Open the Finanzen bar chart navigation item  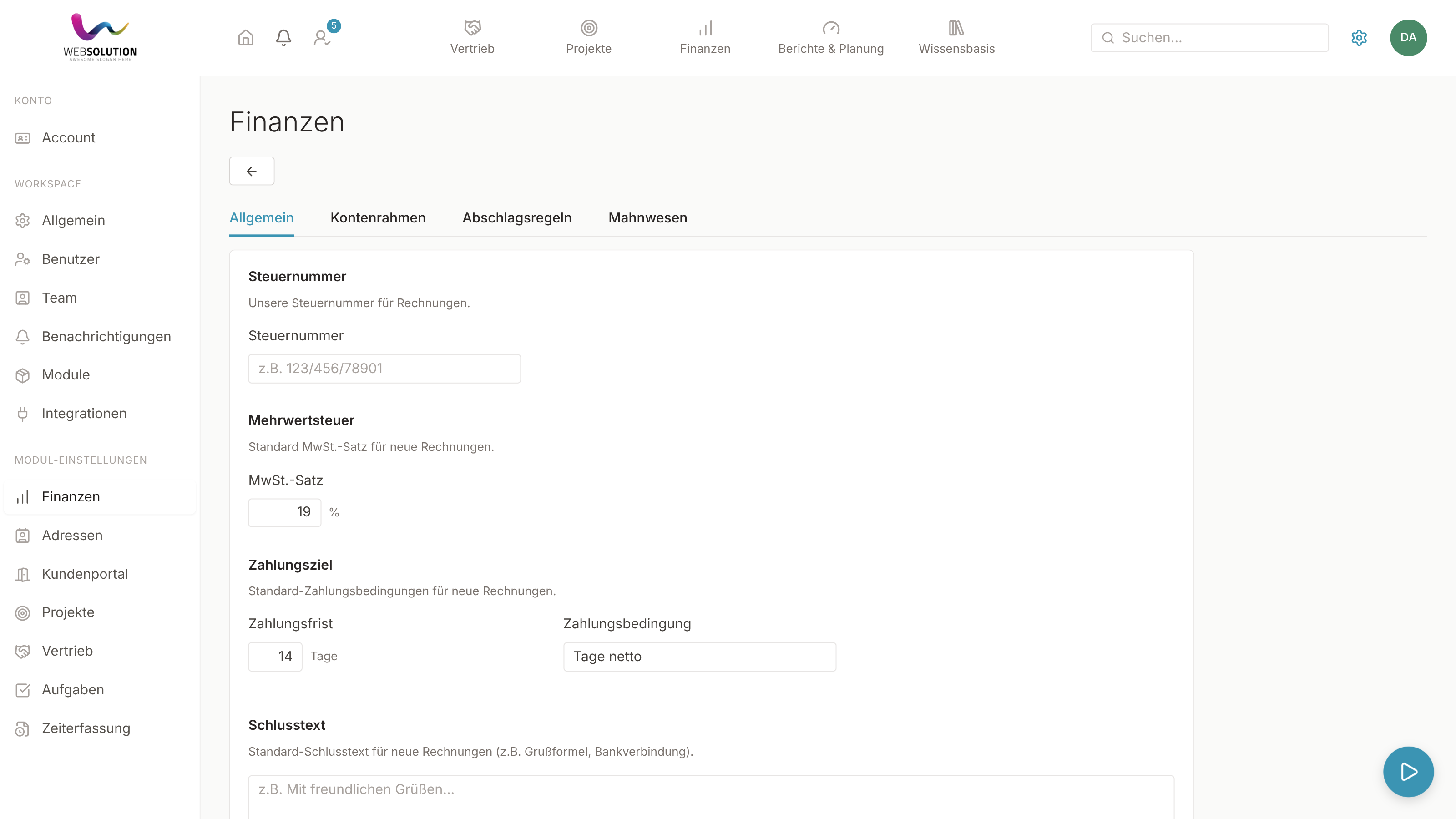[x=705, y=37]
